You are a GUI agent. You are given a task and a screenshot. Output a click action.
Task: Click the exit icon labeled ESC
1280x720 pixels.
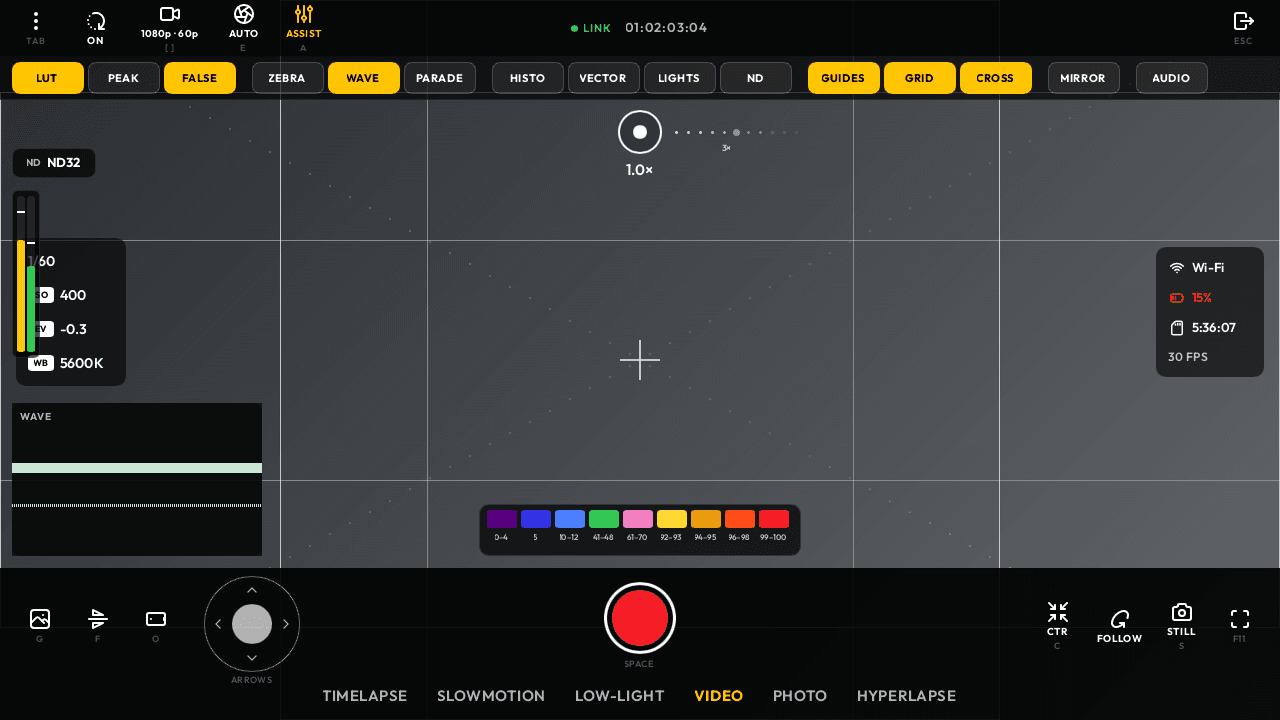pyautogui.click(x=1243, y=21)
